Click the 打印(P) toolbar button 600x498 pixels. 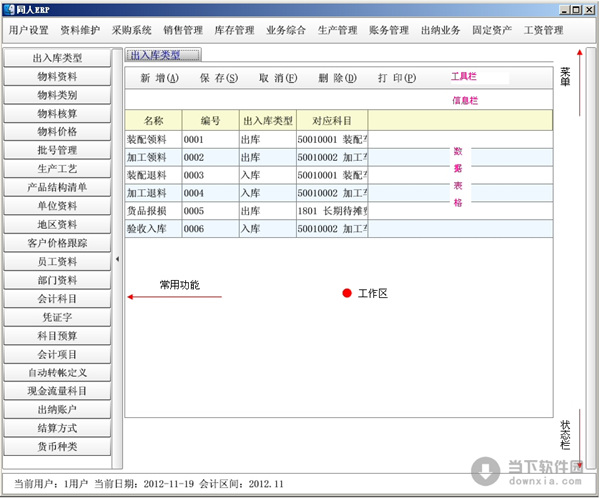396,78
